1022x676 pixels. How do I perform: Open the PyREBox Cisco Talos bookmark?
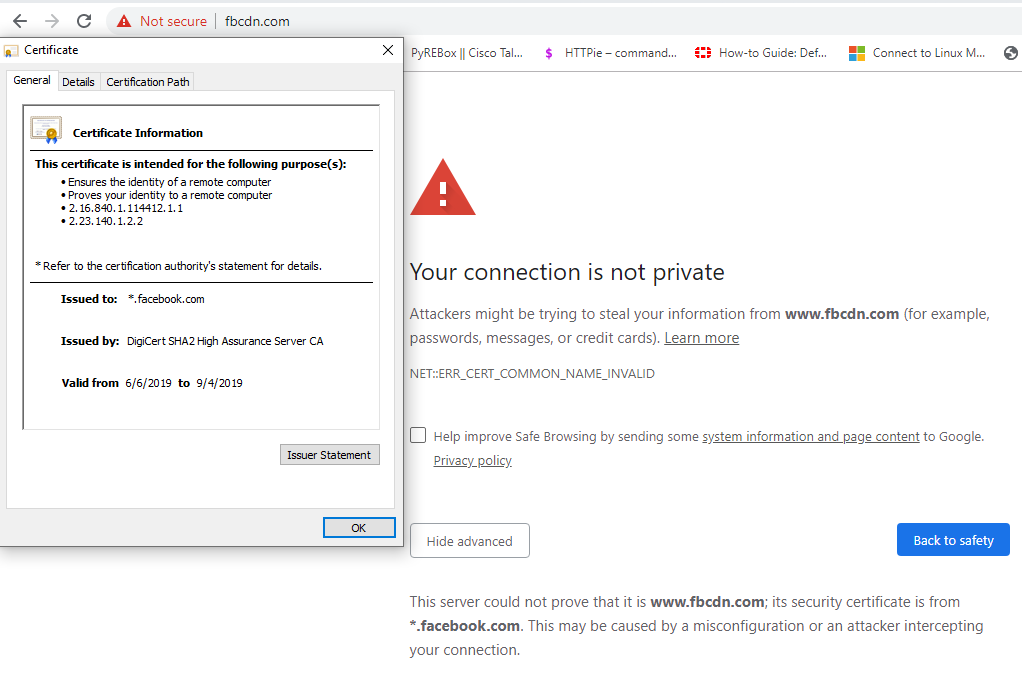pyautogui.click(x=467, y=53)
